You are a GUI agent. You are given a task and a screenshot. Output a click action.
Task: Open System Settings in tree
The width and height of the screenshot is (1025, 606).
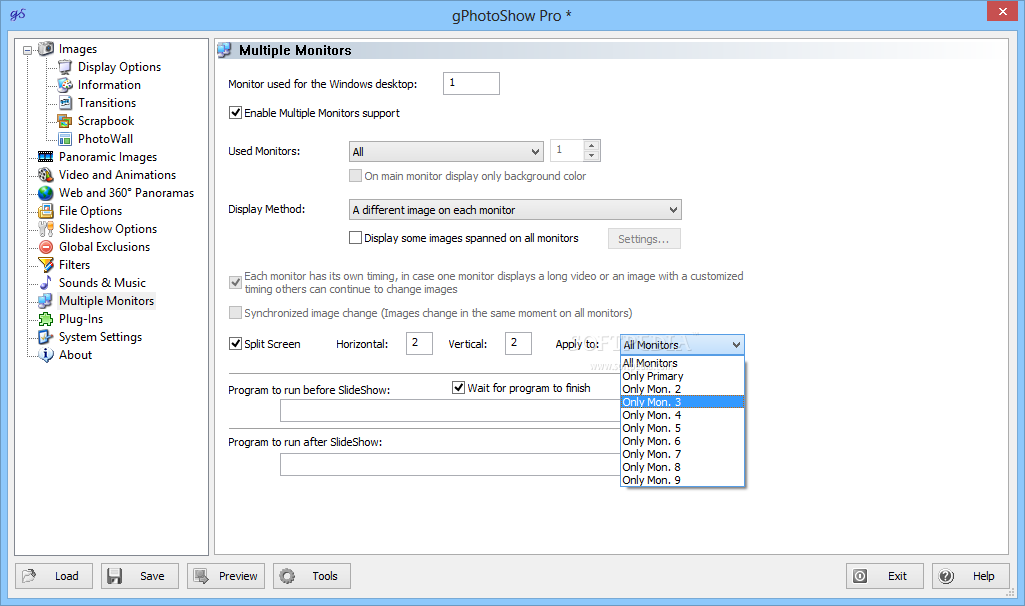click(x=100, y=337)
